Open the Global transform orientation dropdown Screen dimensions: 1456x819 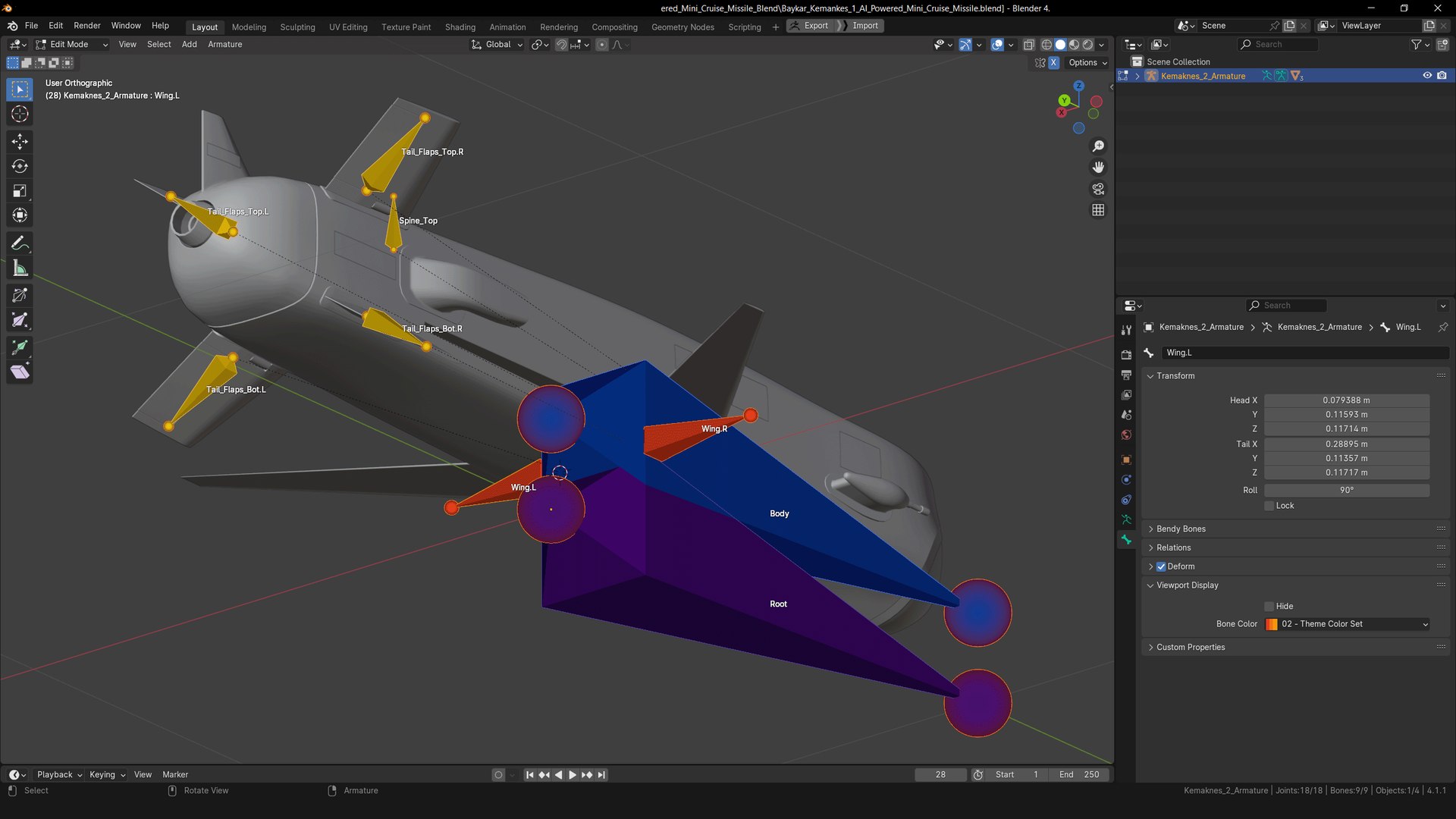[497, 45]
